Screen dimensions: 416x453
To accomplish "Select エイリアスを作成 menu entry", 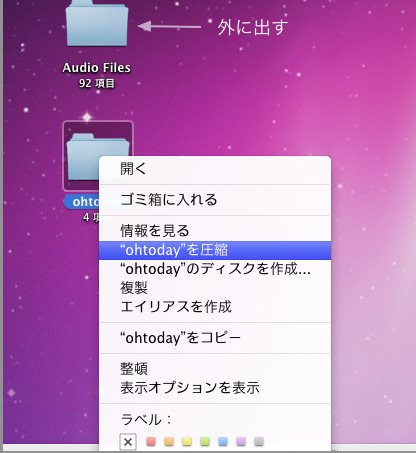I will pos(215,307).
